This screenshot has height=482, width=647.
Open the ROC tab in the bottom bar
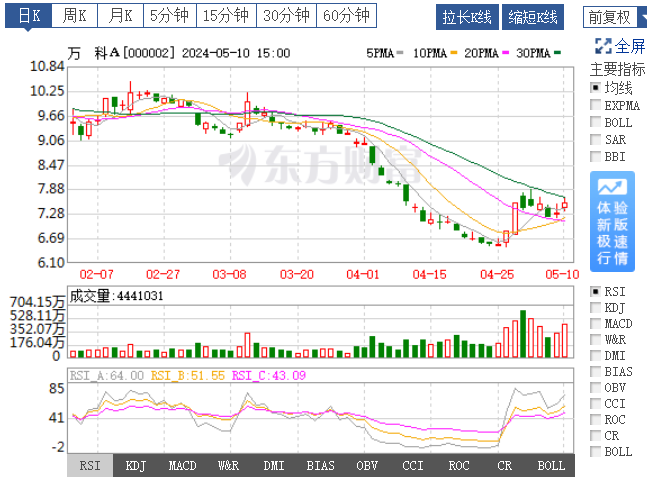pyautogui.click(x=459, y=465)
